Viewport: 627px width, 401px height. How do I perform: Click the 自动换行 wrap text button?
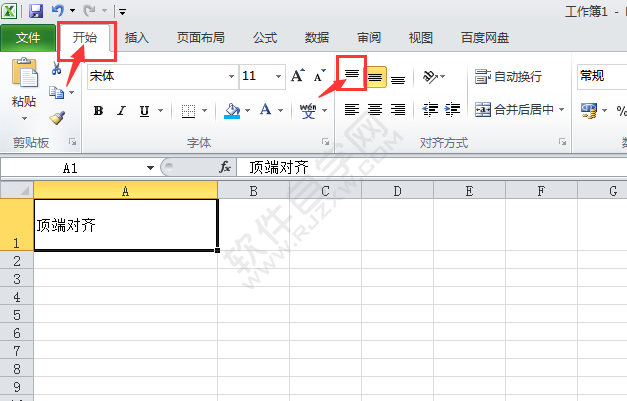(x=508, y=76)
